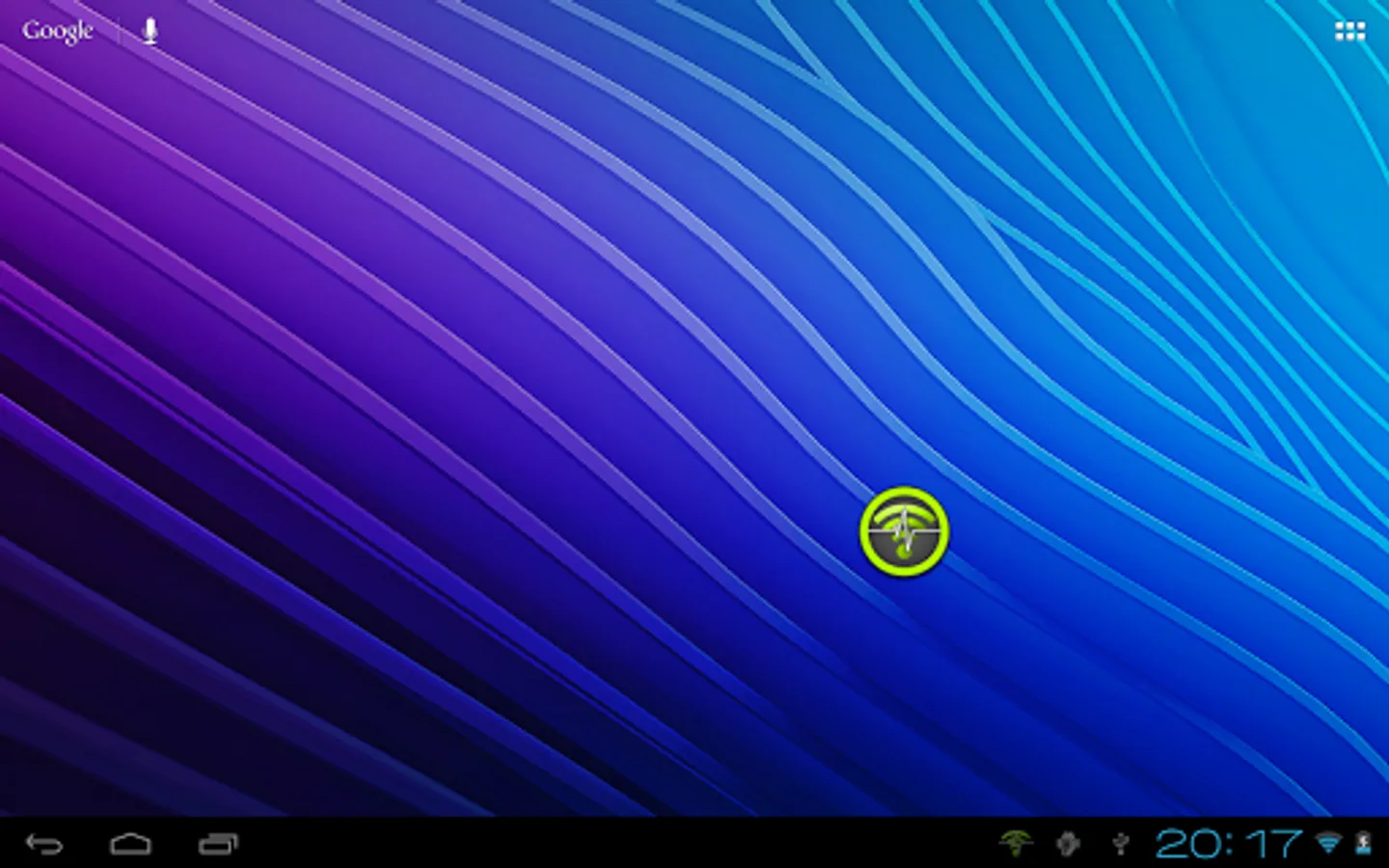Check the battery charging status icon

1363,844
